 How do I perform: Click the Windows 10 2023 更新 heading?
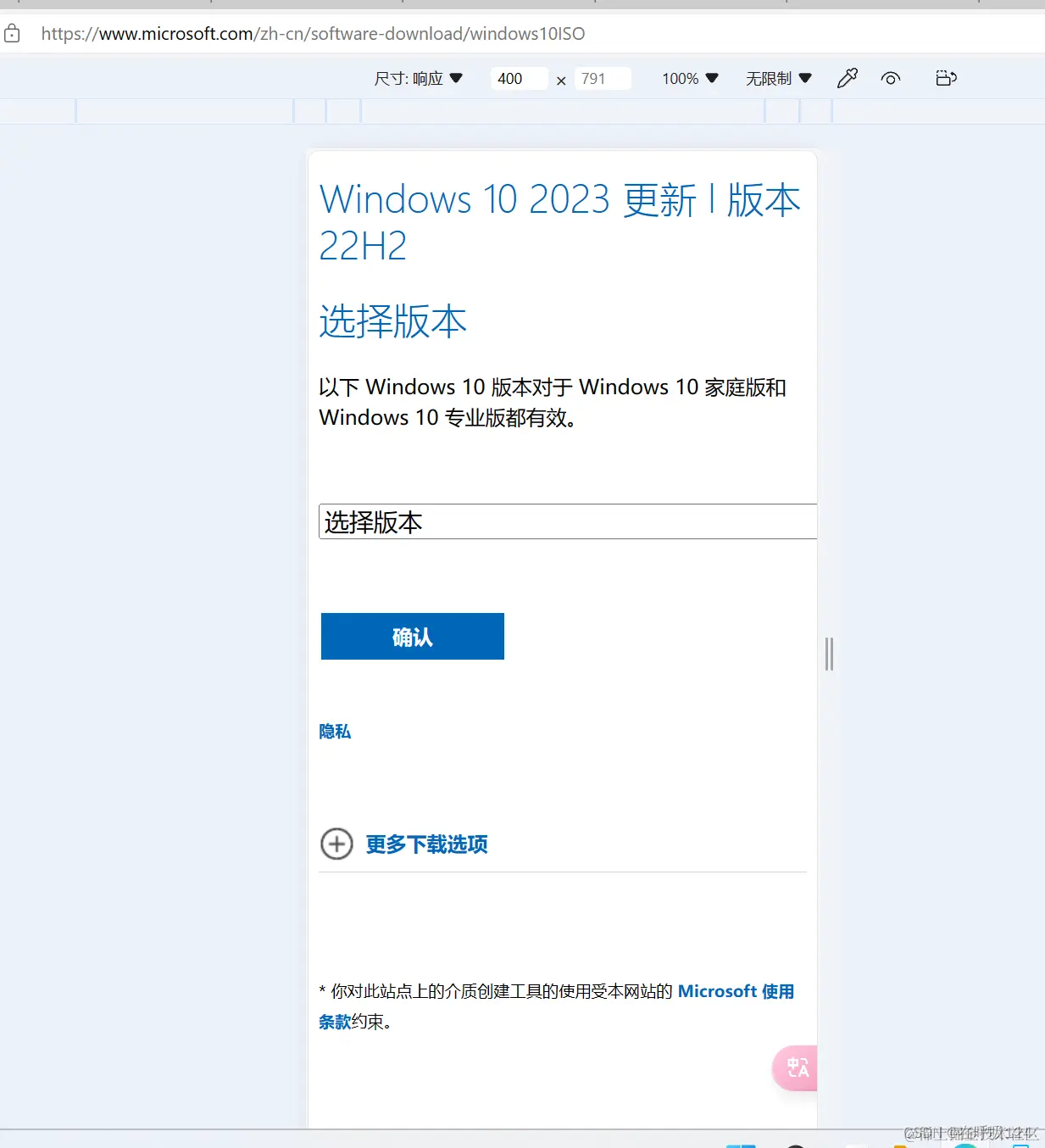[559, 222]
